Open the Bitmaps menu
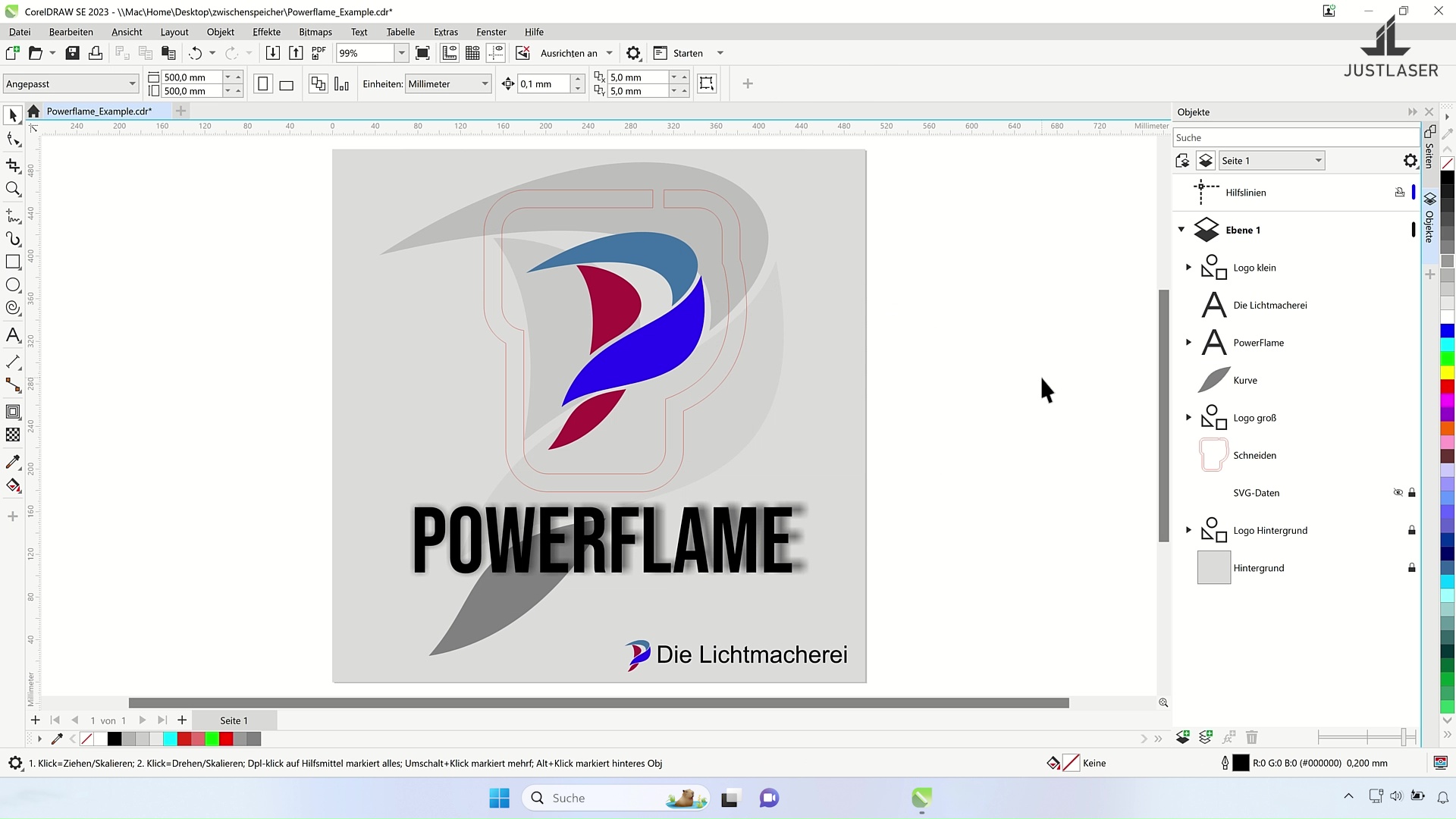 coord(315,32)
